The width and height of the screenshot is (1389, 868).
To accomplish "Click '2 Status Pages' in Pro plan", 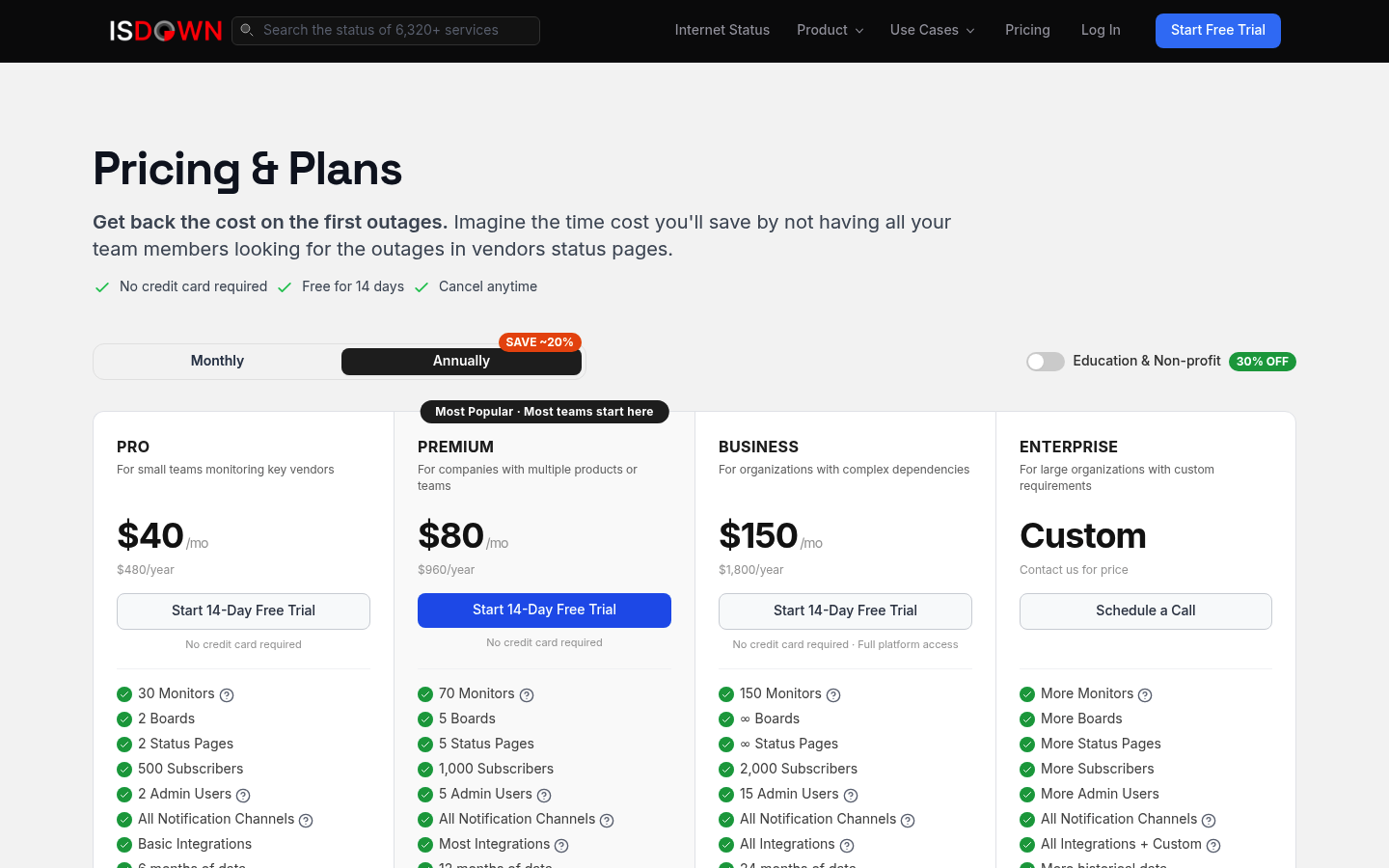I will click(185, 745).
